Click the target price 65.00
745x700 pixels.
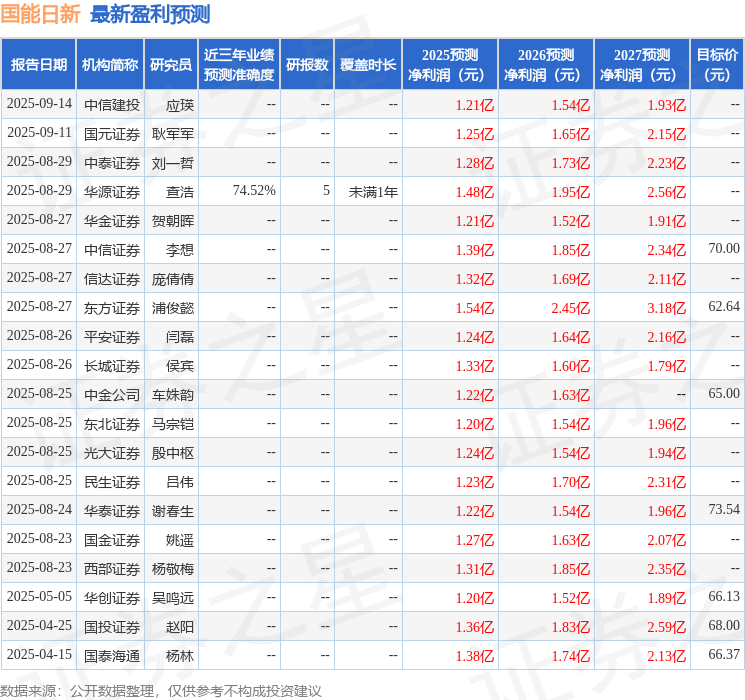click(x=724, y=393)
